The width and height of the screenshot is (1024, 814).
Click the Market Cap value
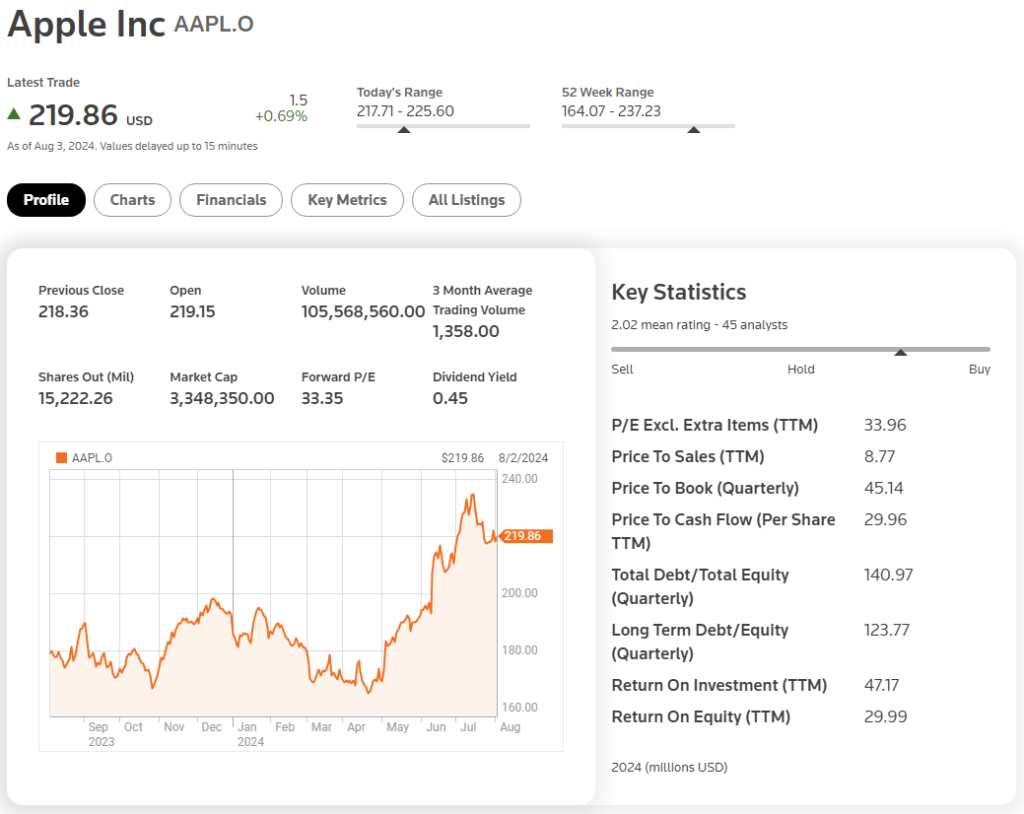222,398
